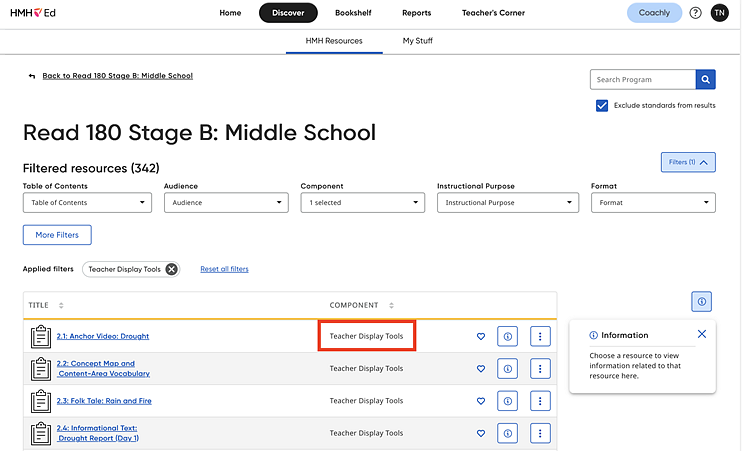Switch to the My Stuff tab
The width and height of the screenshot is (742, 451).
pyautogui.click(x=417, y=41)
